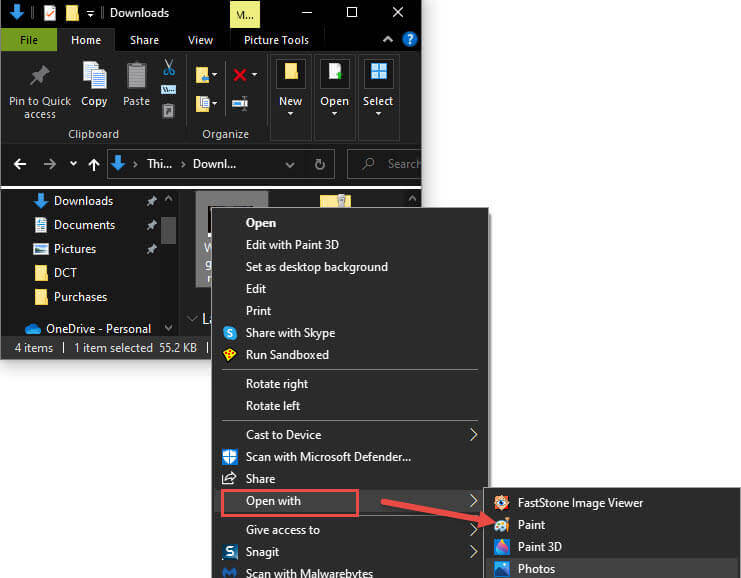Select Rotate left
Image resolution: width=741 pixels, height=578 pixels.
[x=350, y=406]
